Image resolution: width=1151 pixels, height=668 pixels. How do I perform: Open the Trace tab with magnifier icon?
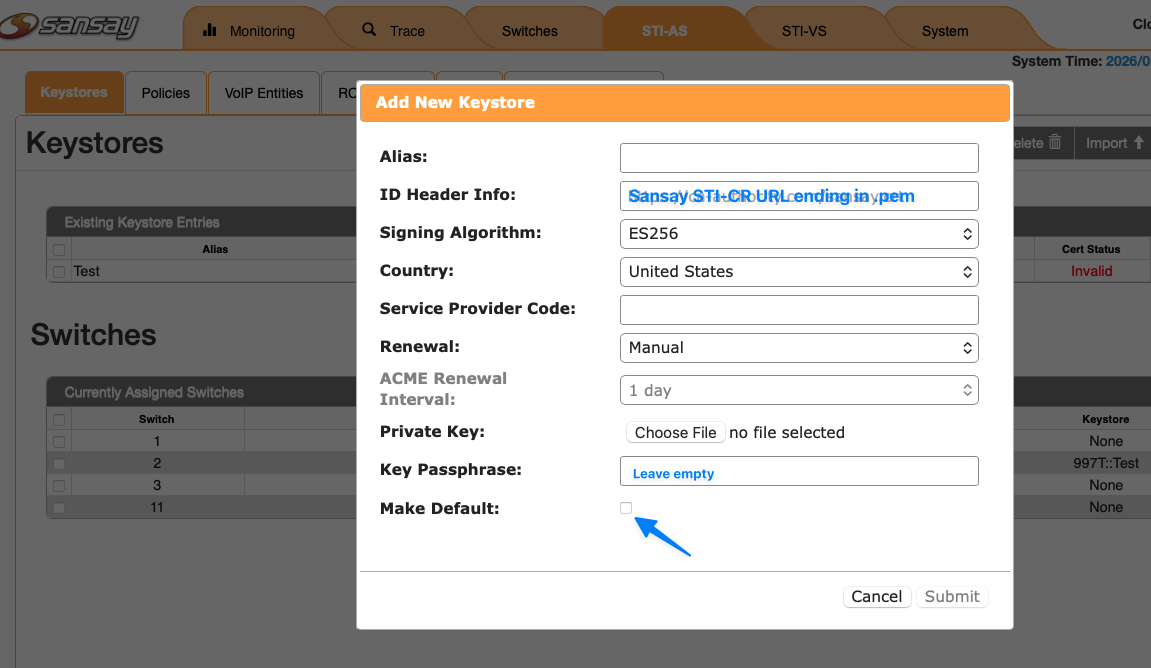(393, 31)
